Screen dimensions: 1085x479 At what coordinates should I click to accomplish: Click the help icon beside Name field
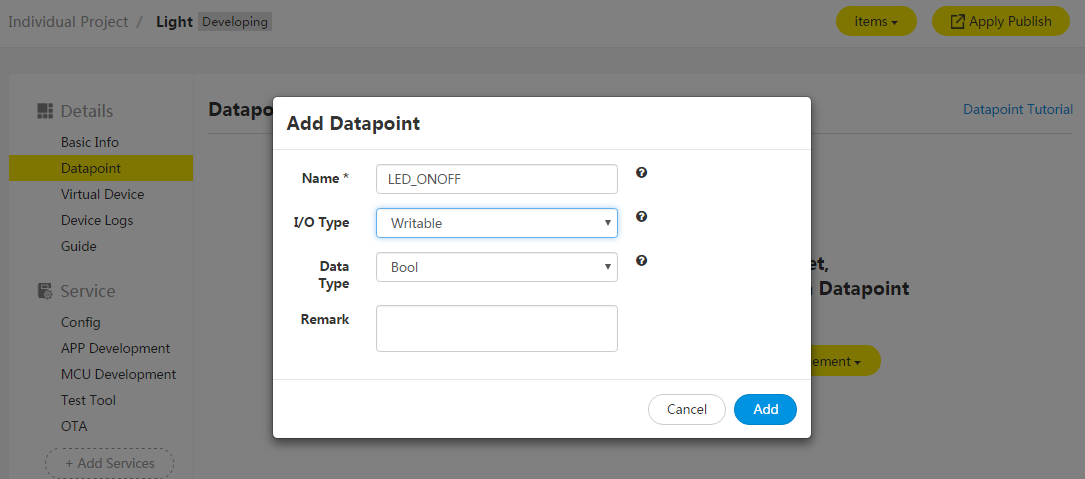point(641,172)
